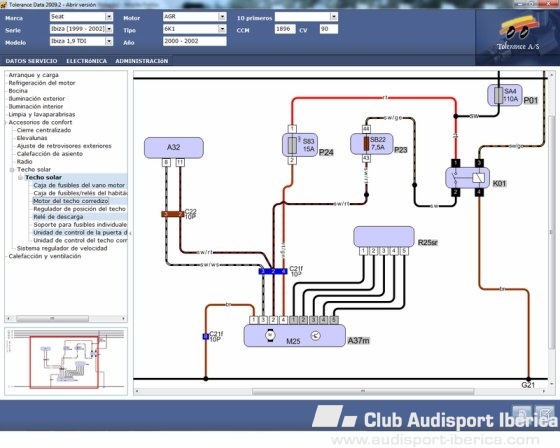Select Elevalunas tree item
The image size is (560, 448).
(x=32, y=138)
